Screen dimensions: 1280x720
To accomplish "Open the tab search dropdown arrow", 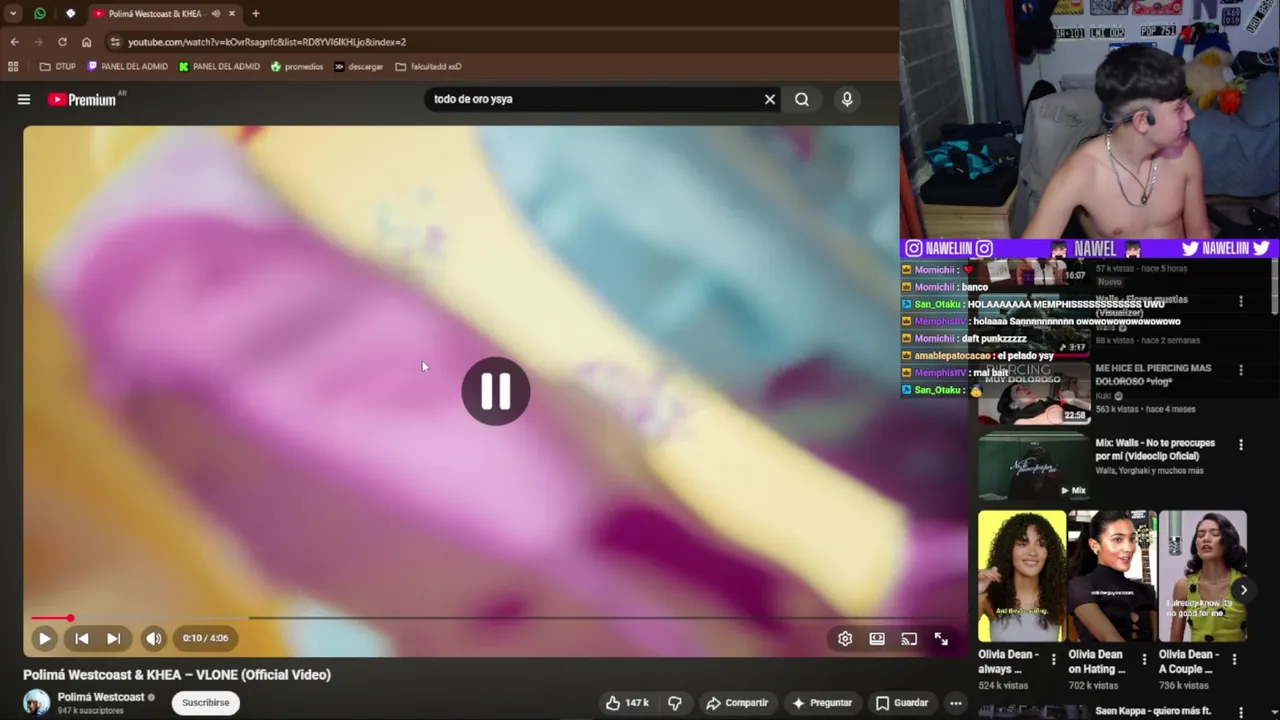I will tap(13, 14).
